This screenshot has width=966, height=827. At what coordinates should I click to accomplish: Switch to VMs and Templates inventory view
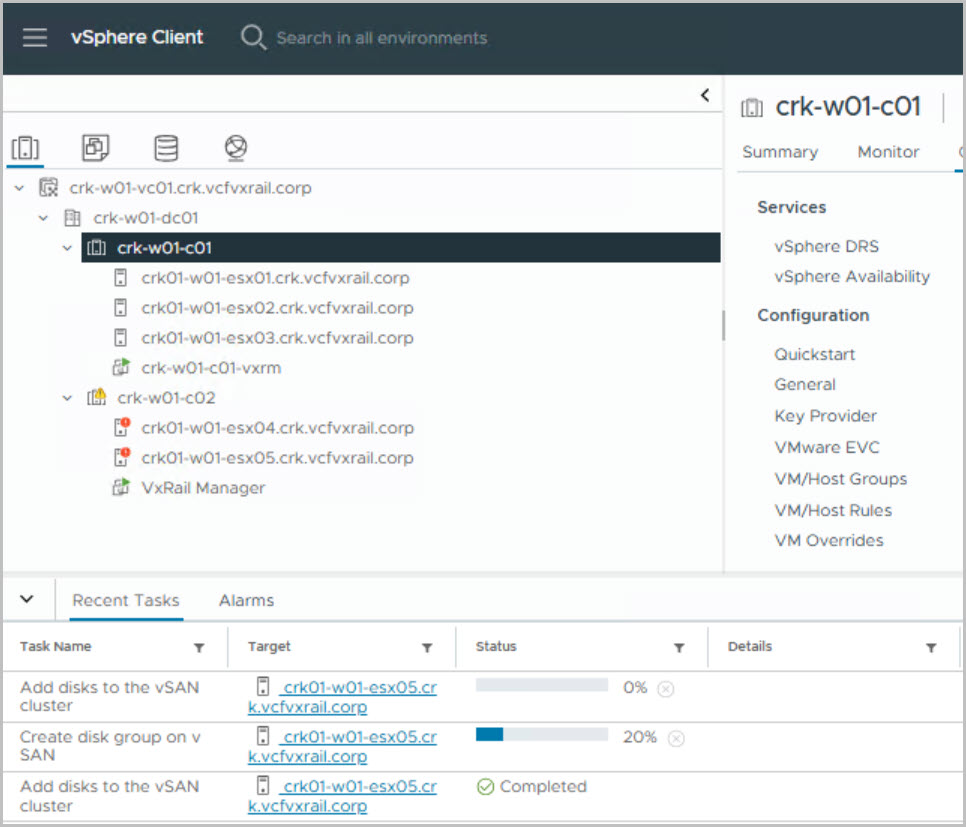(x=96, y=148)
